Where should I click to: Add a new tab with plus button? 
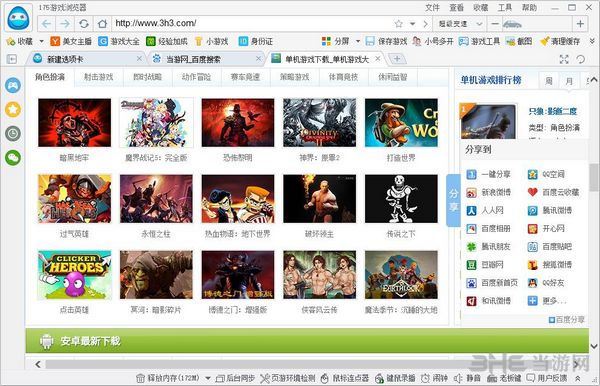397,59
